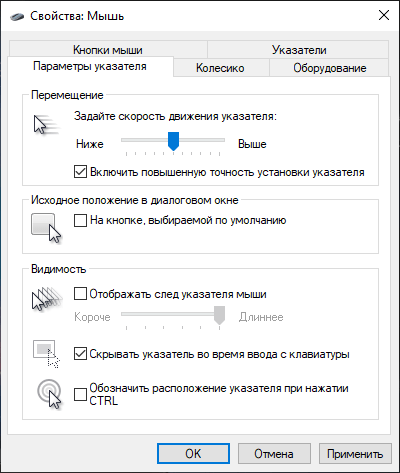Switch to the Оборудование tab
400x473 pixels.
pos(329,68)
